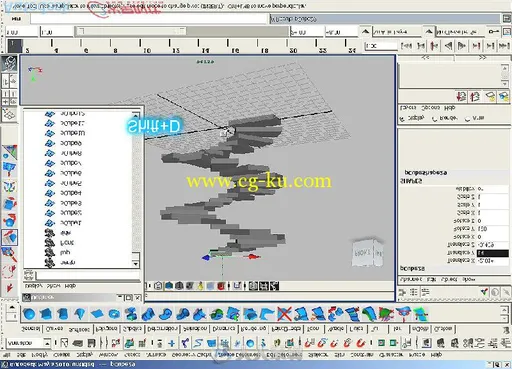Viewport: 512px width, 369px height.
Task: Select the NURBS cone shelf icon
Action: (x=80, y=314)
